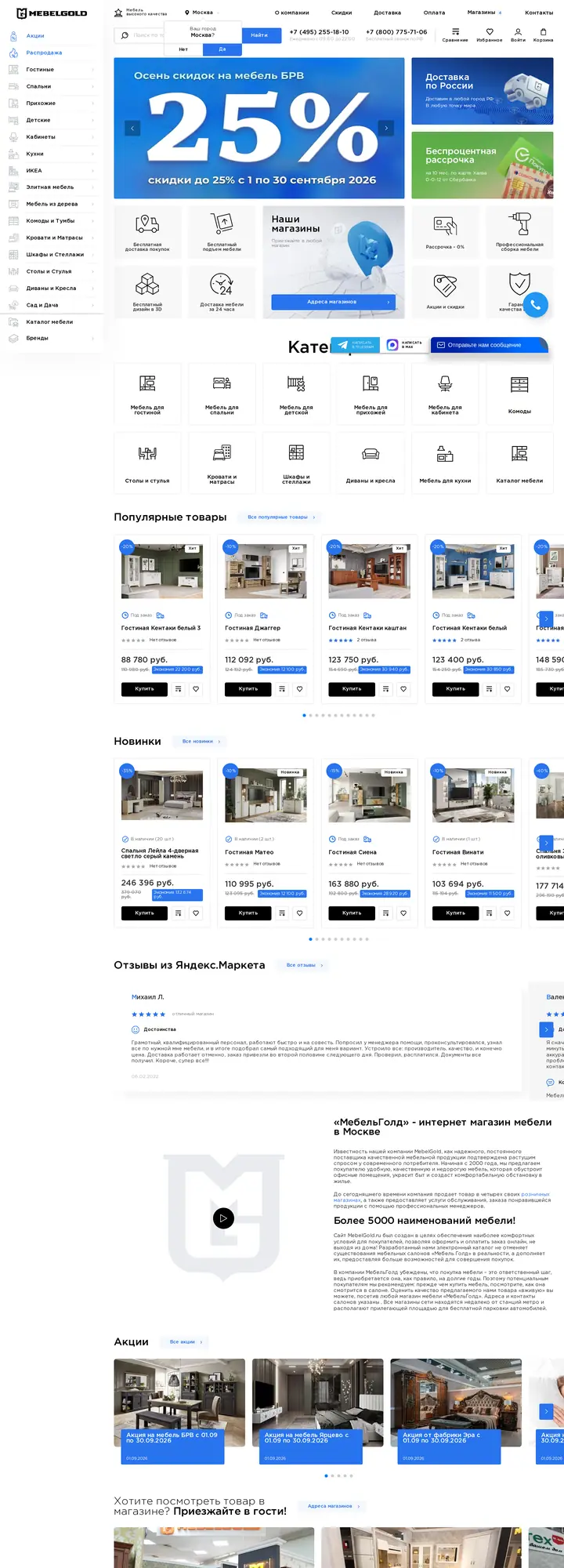
Task: Expand Кухни sidebar submenu
Action: (92, 154)
